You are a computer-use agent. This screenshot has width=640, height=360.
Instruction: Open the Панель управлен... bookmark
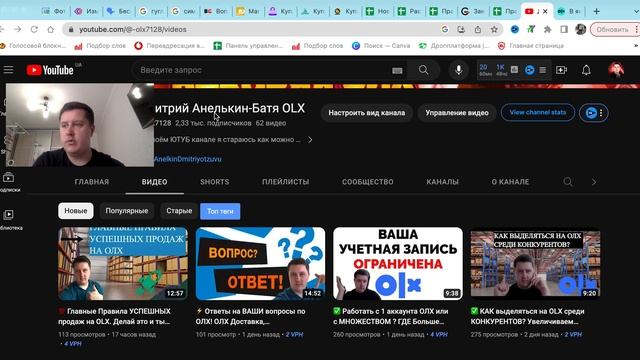(x=248, y=46)
